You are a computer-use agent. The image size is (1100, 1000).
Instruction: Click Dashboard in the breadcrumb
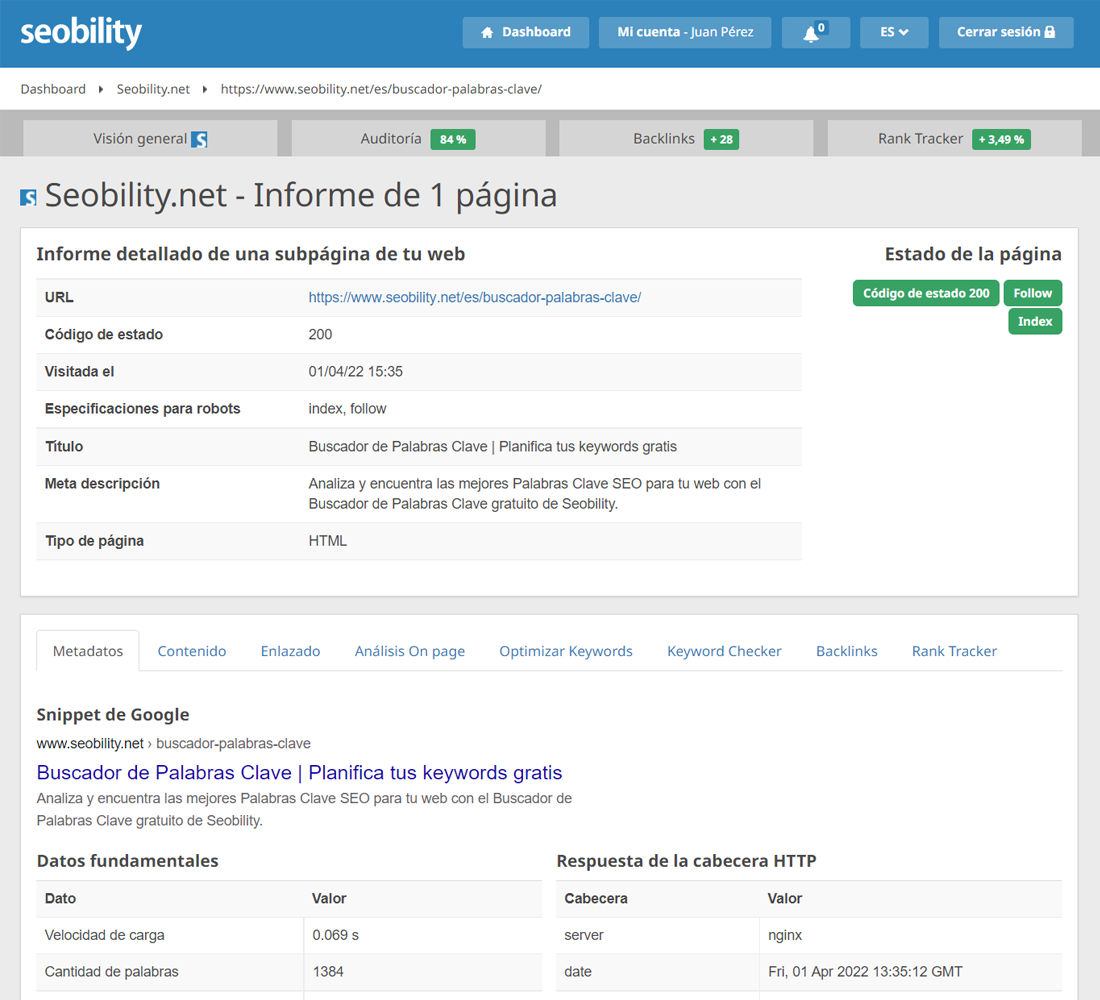pyautogui.click(x=53, y=89)
